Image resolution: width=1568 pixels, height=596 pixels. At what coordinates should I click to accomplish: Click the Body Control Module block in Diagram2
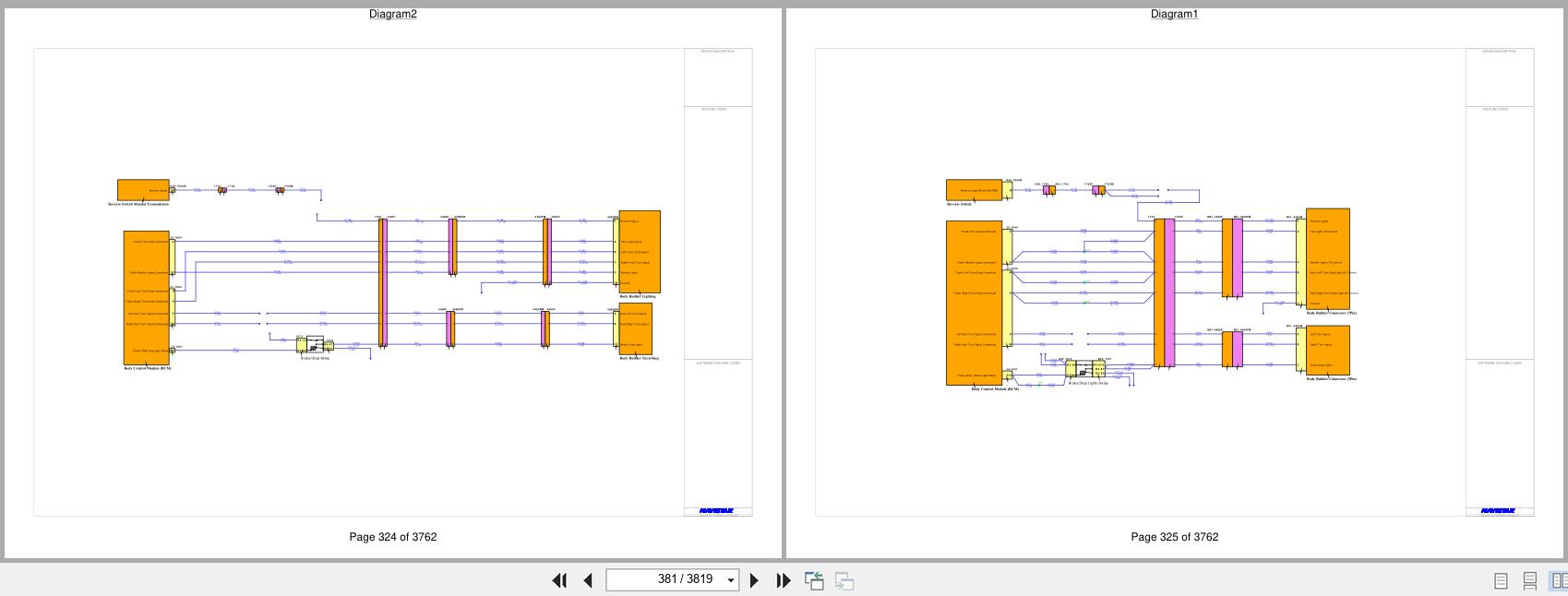pos(147,298)
